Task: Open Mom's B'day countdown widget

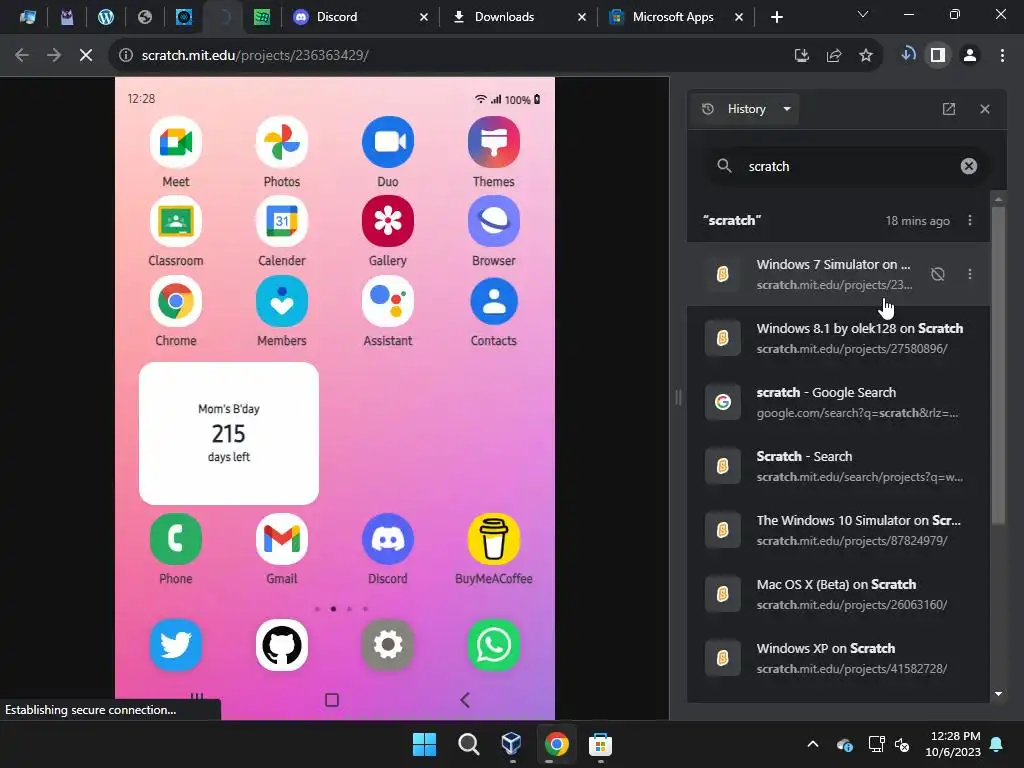Action: [x=229, y=433]
